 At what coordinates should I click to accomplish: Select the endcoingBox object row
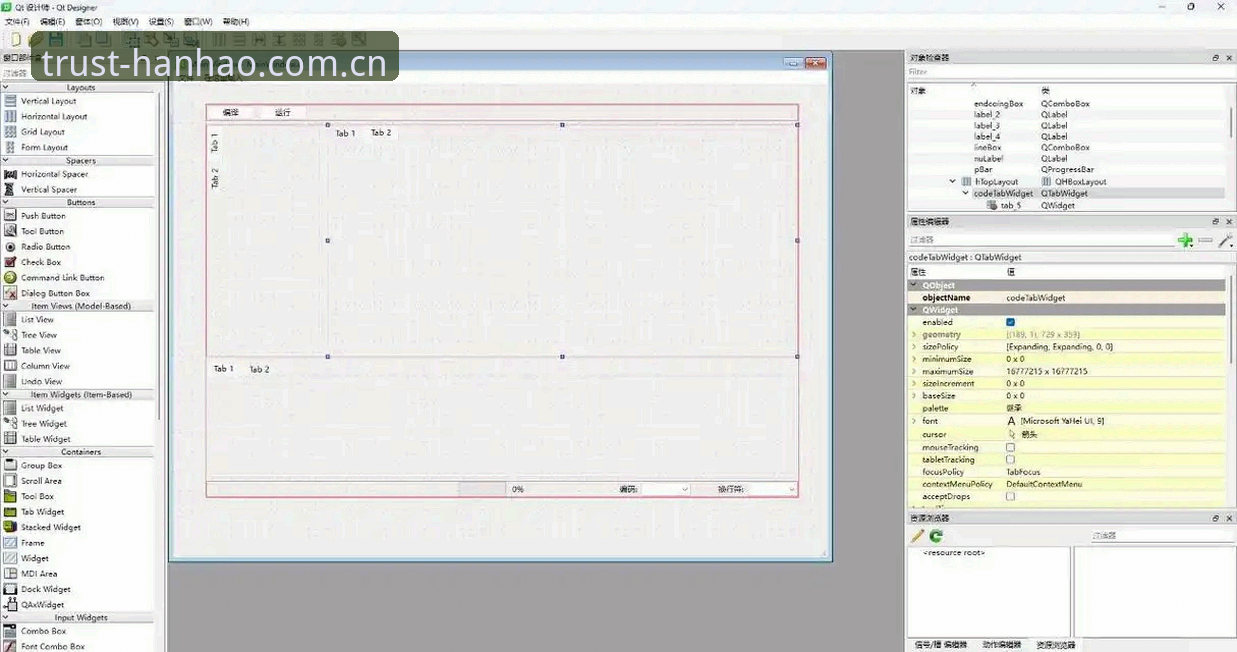tap(1068, 104)
